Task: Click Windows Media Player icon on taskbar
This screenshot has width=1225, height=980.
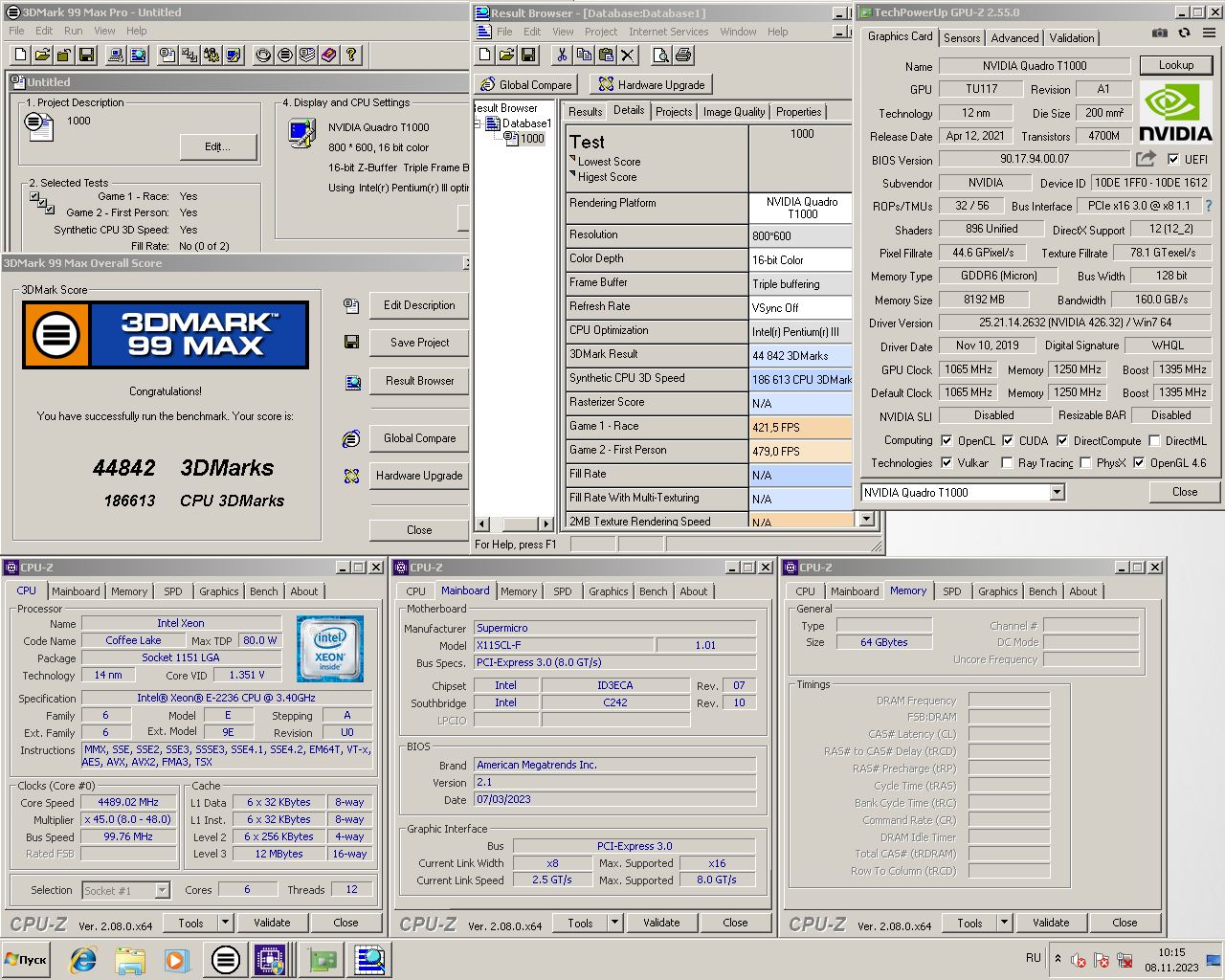Action: (x=176, y=960)
